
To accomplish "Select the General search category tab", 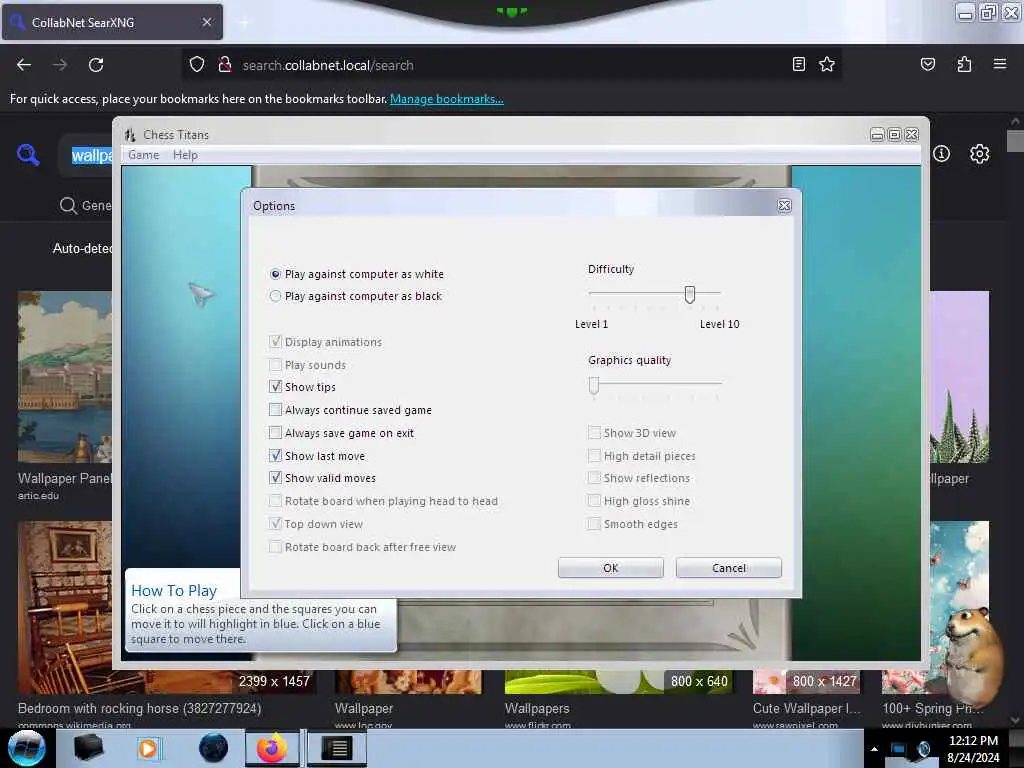I will 86,206.
